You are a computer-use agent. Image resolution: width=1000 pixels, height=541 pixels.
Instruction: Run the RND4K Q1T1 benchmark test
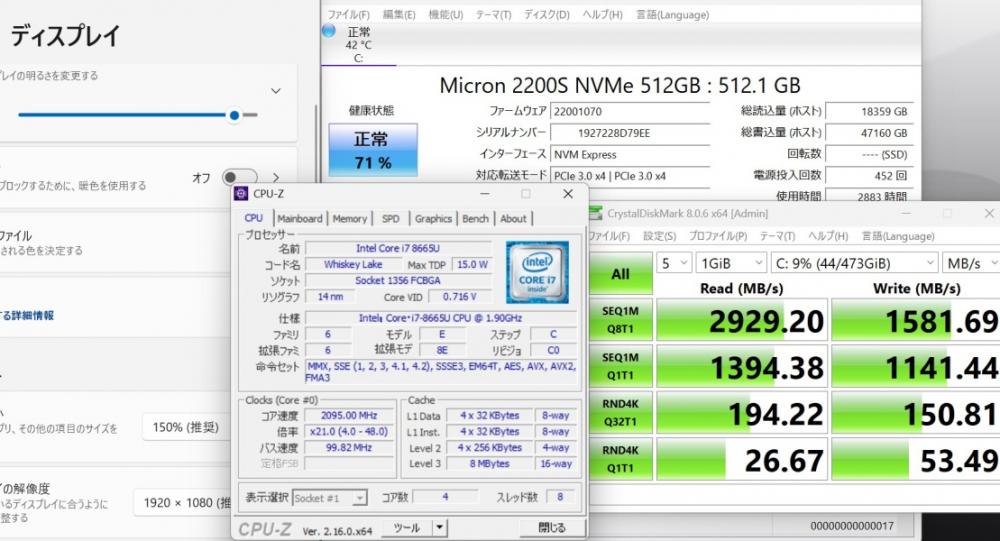[620, 459]
